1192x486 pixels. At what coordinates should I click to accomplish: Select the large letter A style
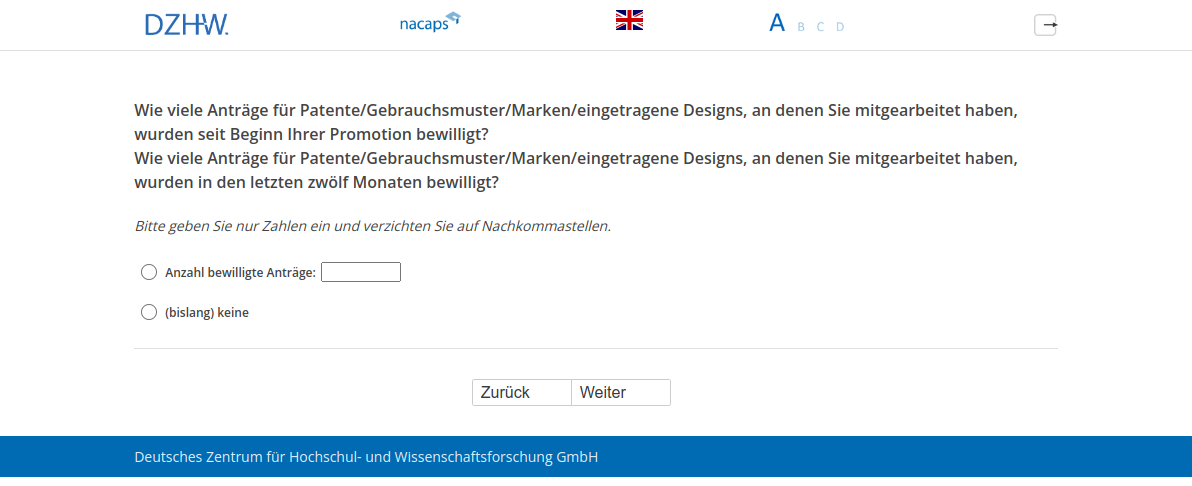pos(777,24)
